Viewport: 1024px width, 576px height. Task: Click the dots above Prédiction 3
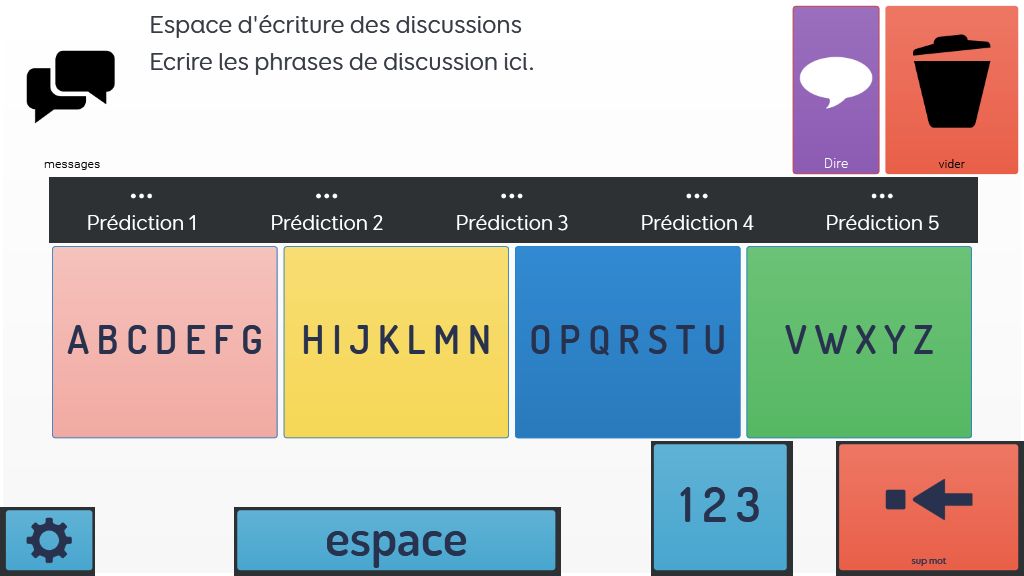click(x=511, y=196)
